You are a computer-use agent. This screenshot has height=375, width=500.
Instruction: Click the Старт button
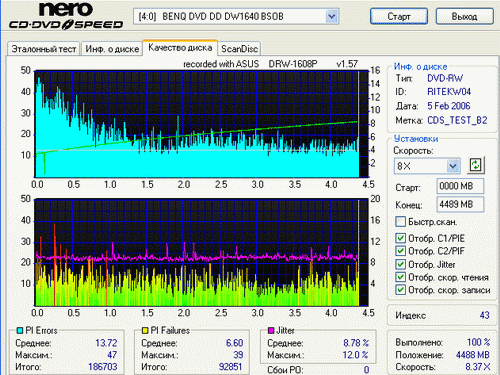[399, 16]
